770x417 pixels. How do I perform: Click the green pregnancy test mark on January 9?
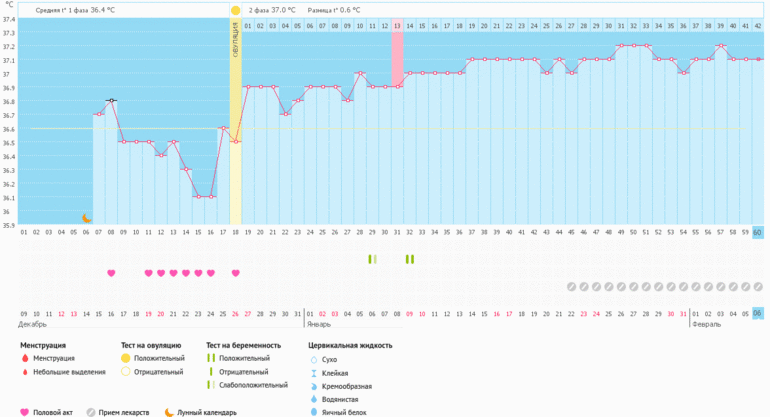click(x=410, y=259)
